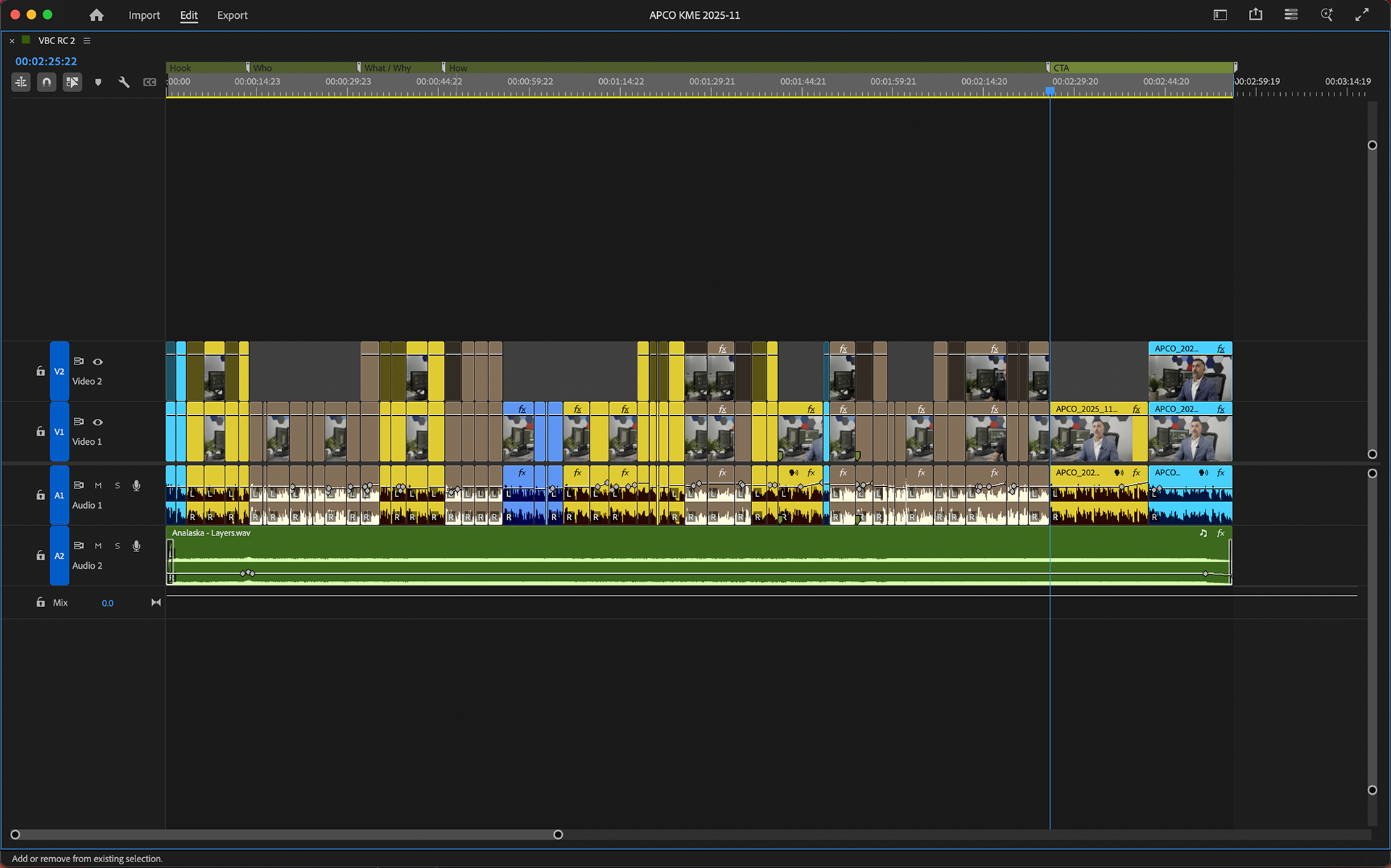Click insert sequences as nests icon
The image size is (1391, 868).
coord(21,83)
